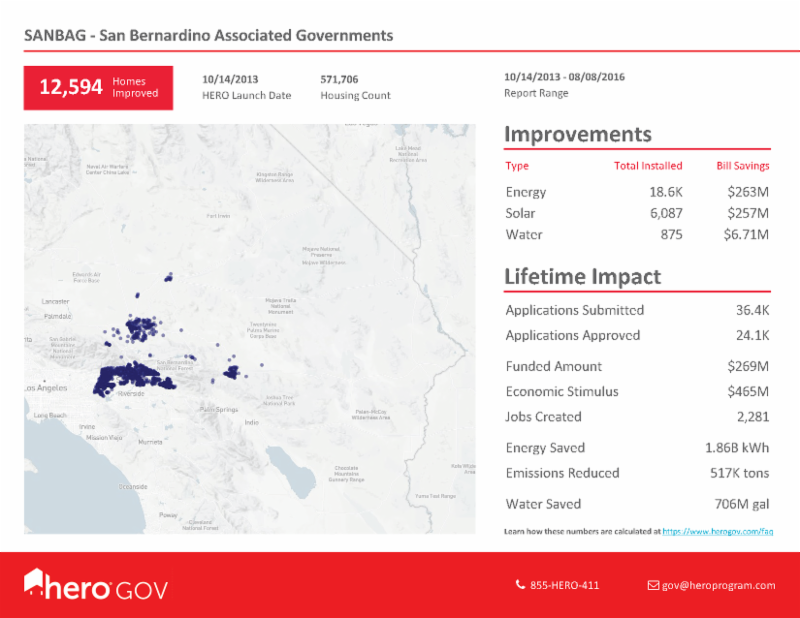
Task: Select the Solar row in Improvements
Action: 636,213
